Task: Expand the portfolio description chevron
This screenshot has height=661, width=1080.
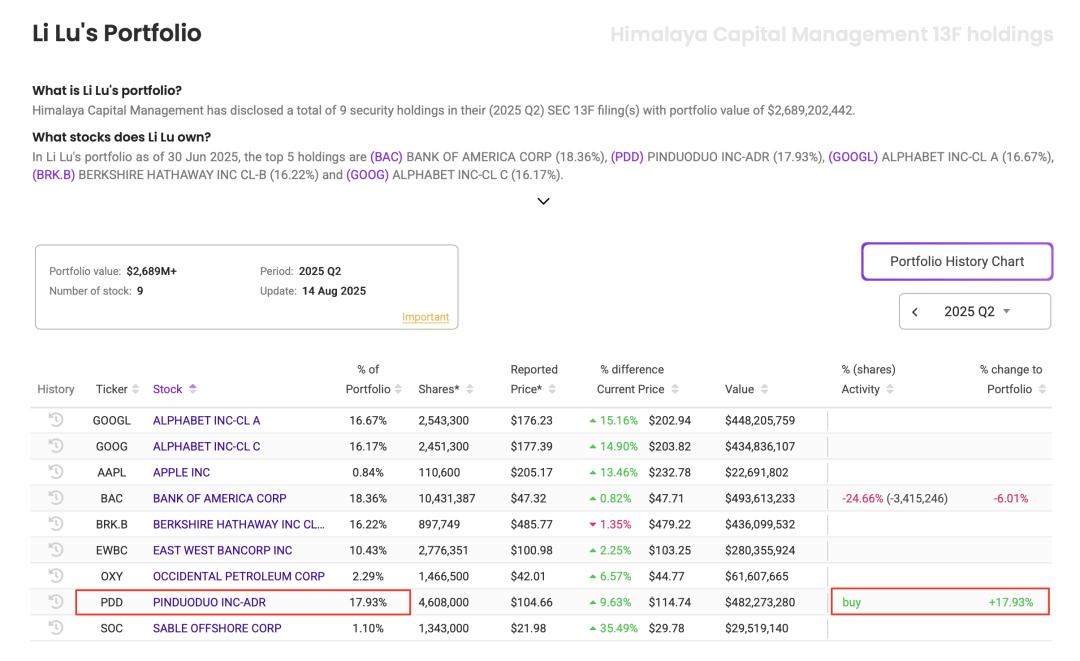Action: pos(543,201)
